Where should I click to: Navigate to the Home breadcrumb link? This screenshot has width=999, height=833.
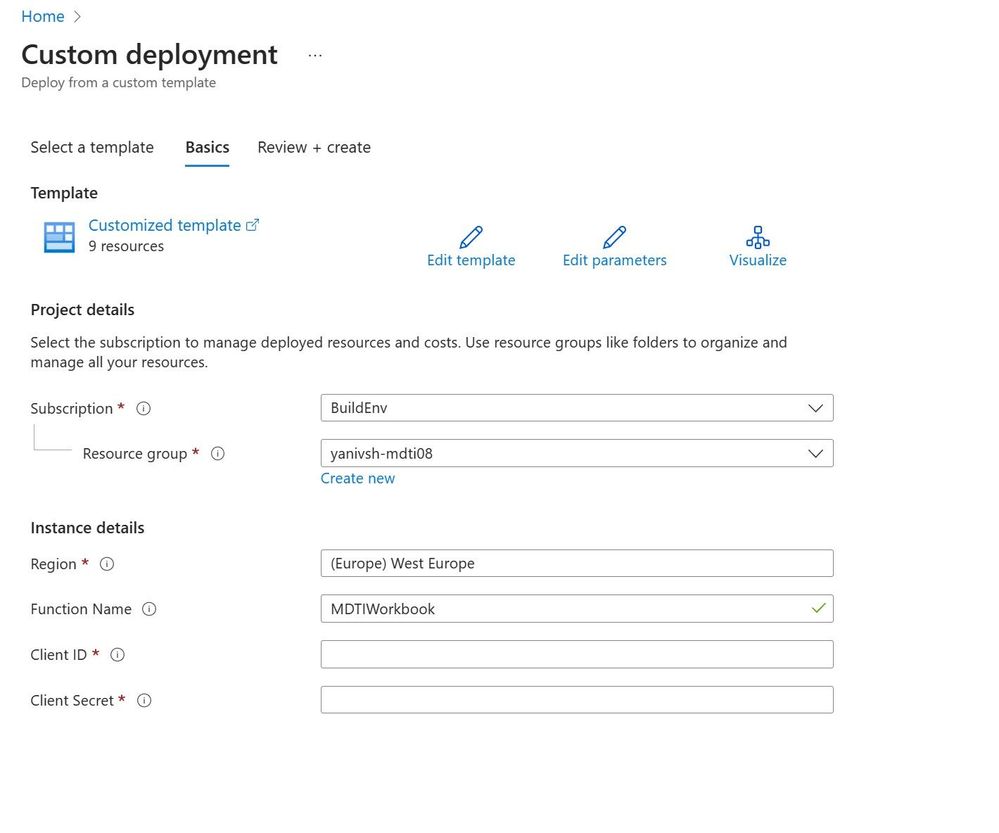click(43, 17)
